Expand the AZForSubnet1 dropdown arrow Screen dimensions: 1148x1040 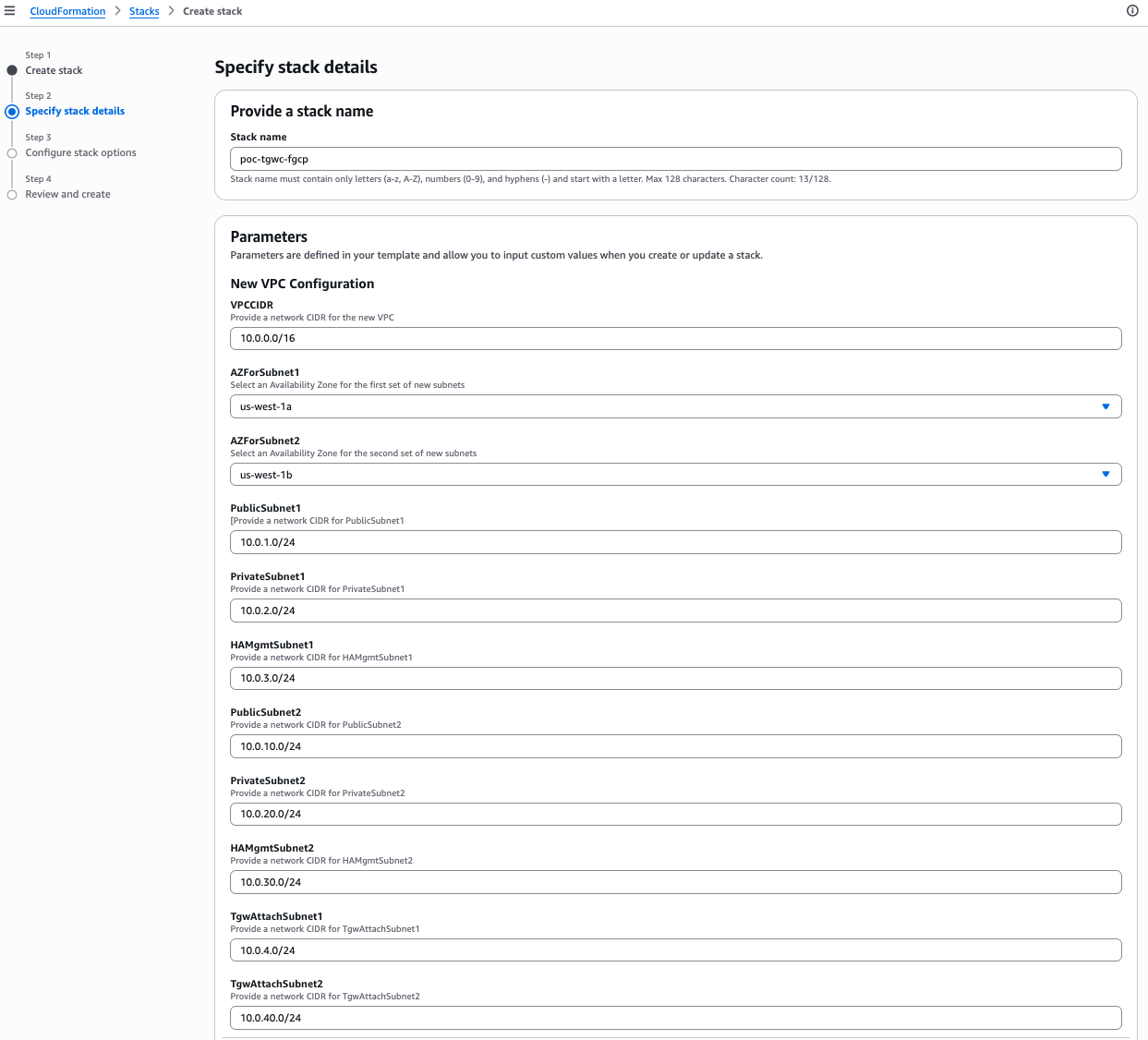point(1106,406)
